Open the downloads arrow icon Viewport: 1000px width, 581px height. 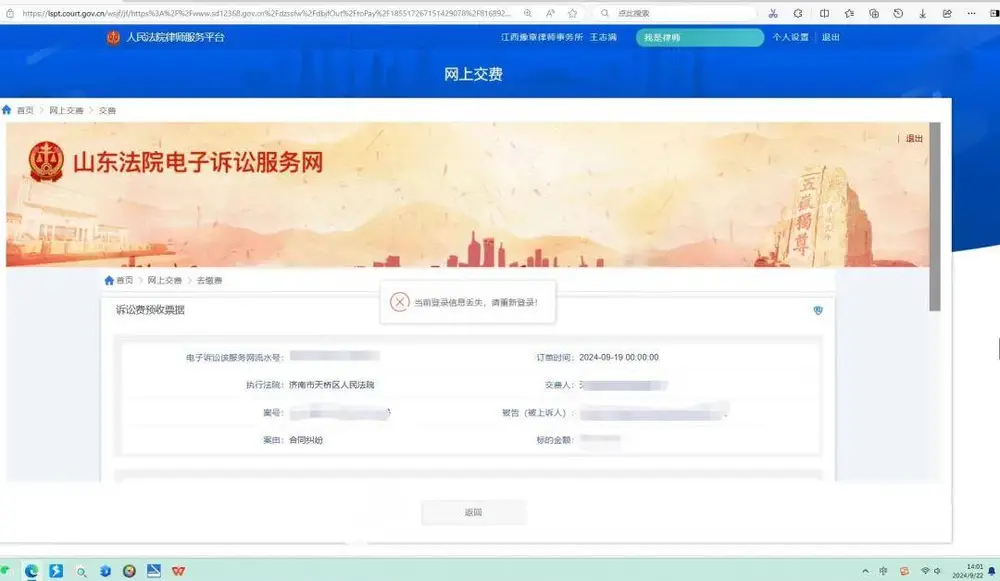pyautogui.click(x=922, y=13)
